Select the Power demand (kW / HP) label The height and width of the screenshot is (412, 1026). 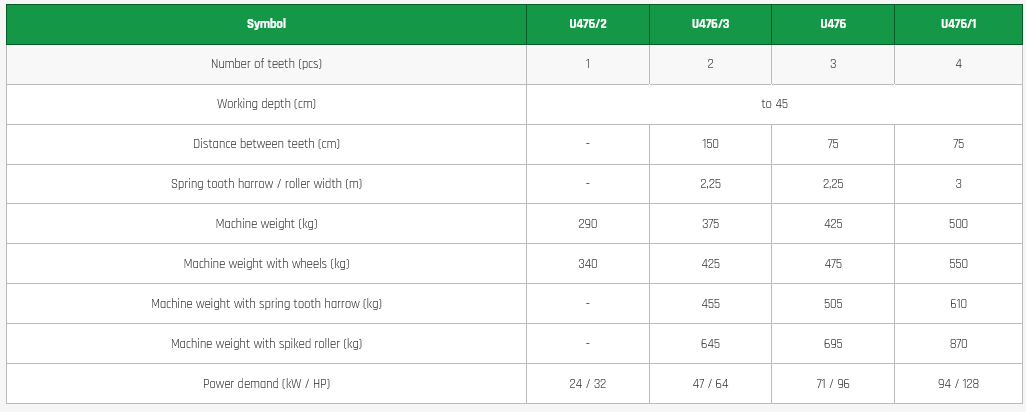pos(266,384)
